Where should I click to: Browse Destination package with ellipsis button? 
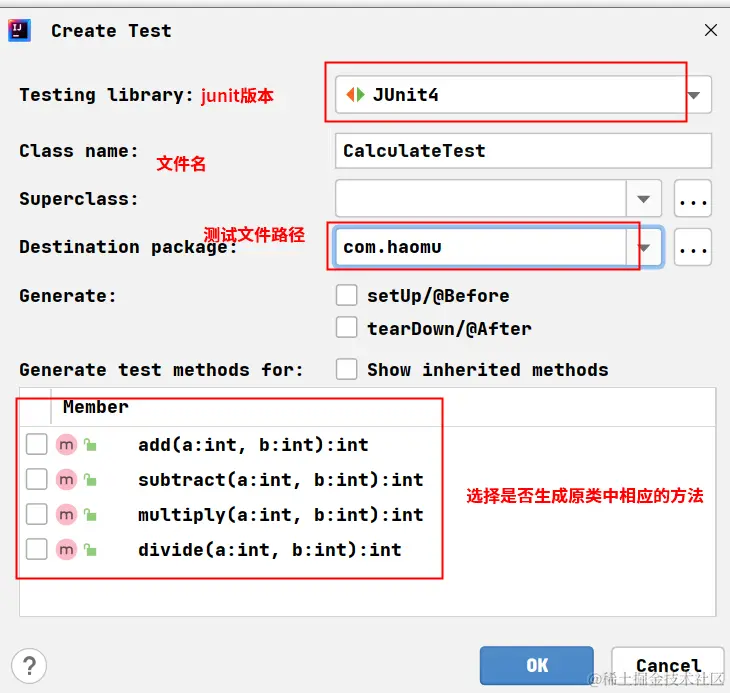coord(693,248)
